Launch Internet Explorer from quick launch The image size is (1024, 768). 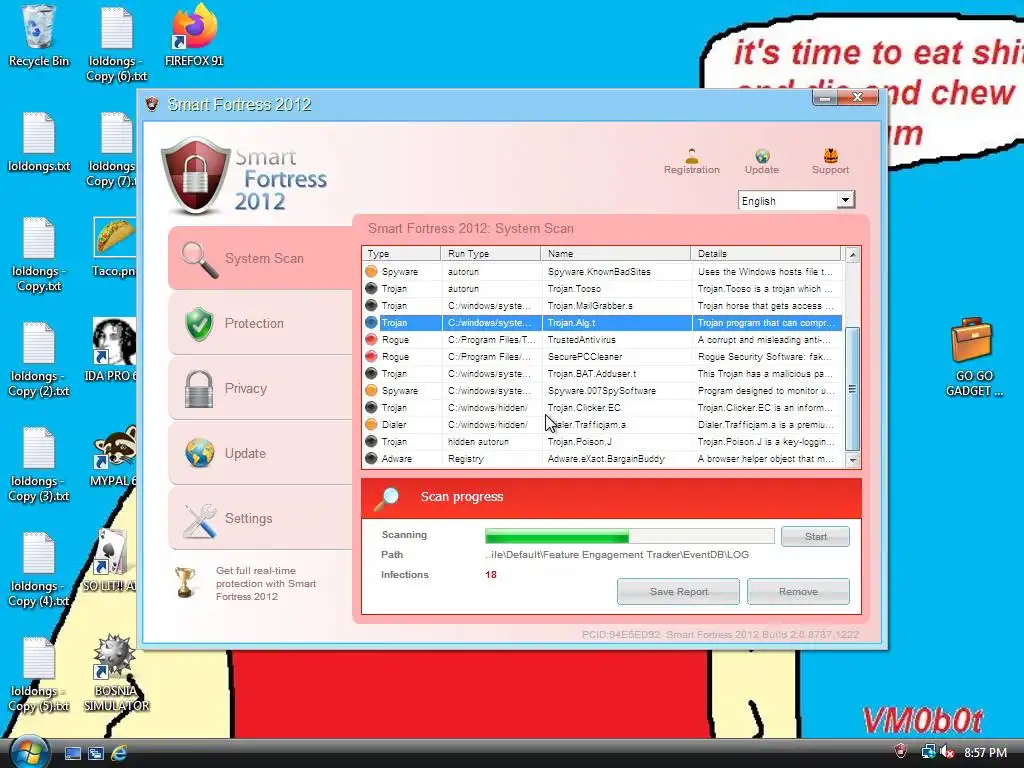(x=119, y=753)
